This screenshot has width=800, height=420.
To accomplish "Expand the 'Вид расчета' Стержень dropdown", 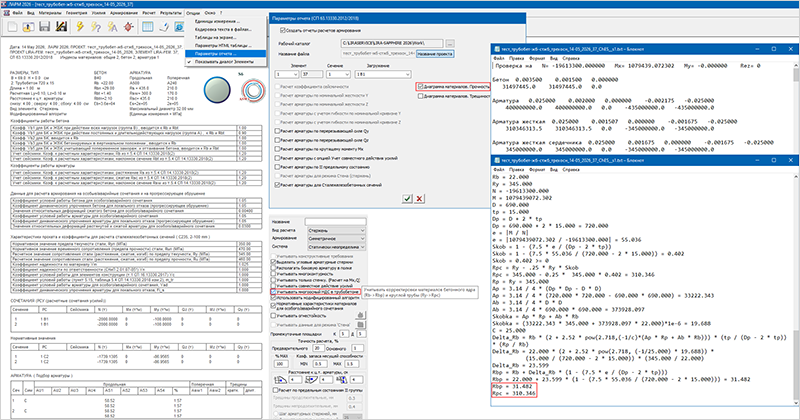I will (336, 231).
